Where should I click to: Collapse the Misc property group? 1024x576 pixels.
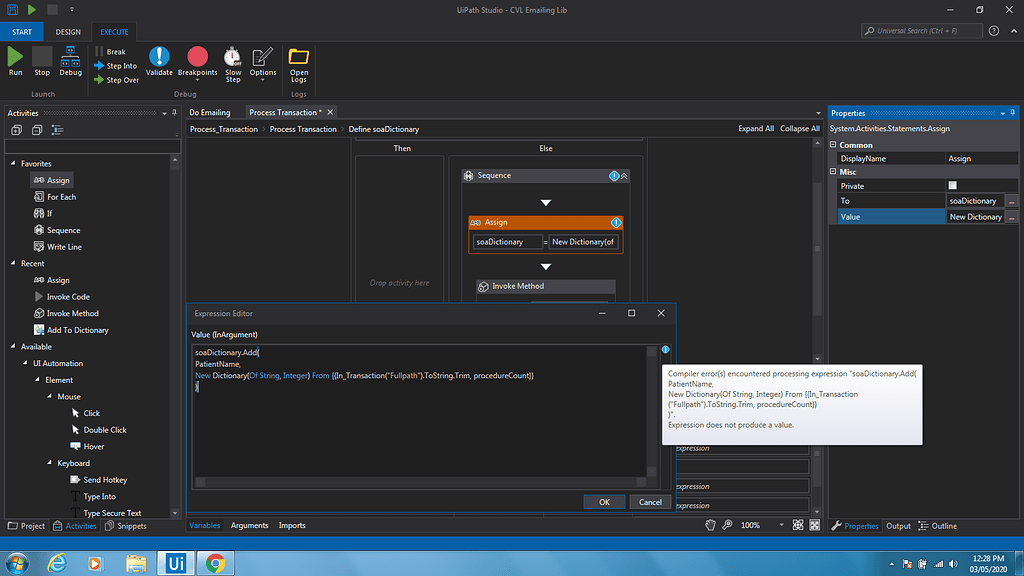[x=834, y=172]
